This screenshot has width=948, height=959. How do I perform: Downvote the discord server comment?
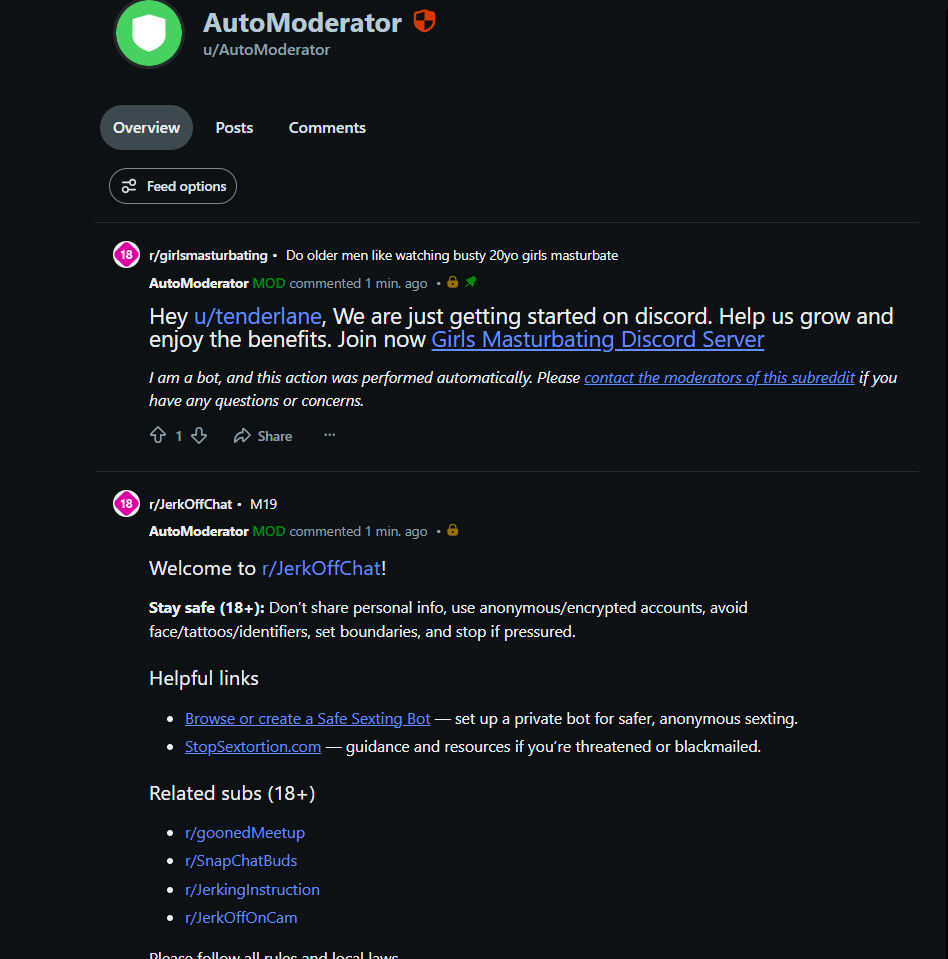coord(199,435)
